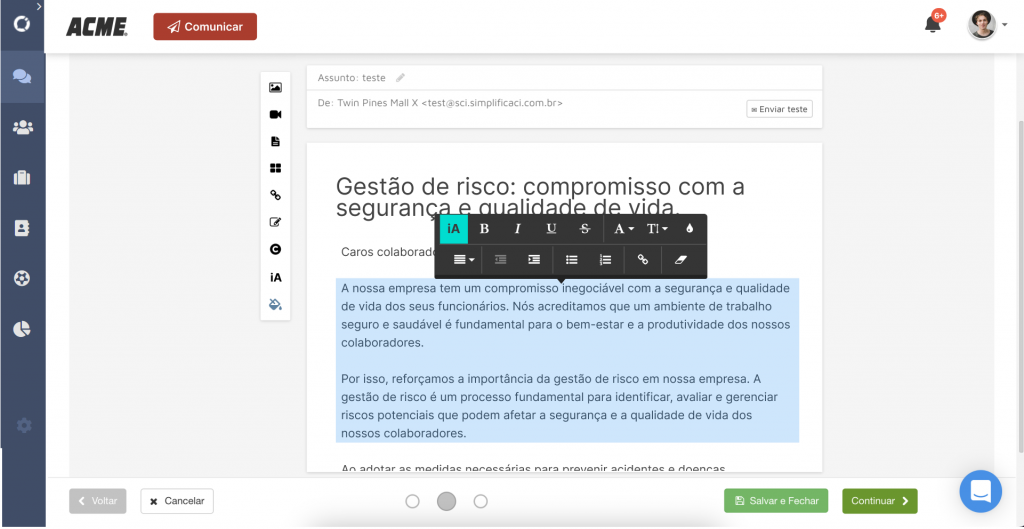This screenshot has height=529, width=1024.
Task: Select the filled middle step indicator
Action: pyautogui.click(x=446, y=501)
